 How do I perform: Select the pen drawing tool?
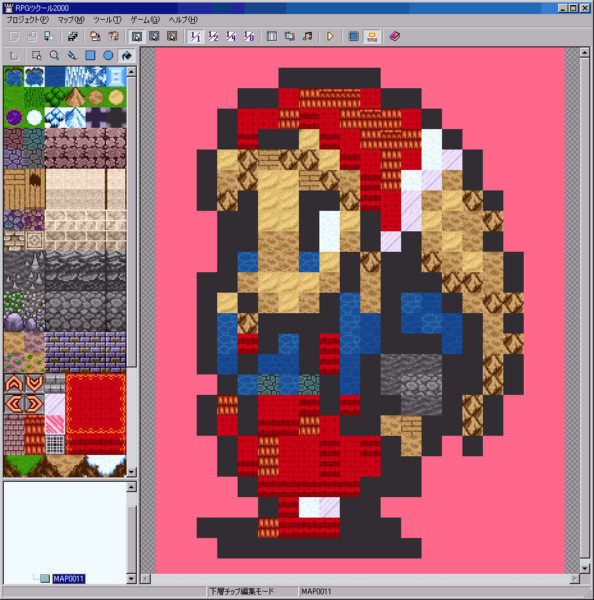tap(72, 56)
